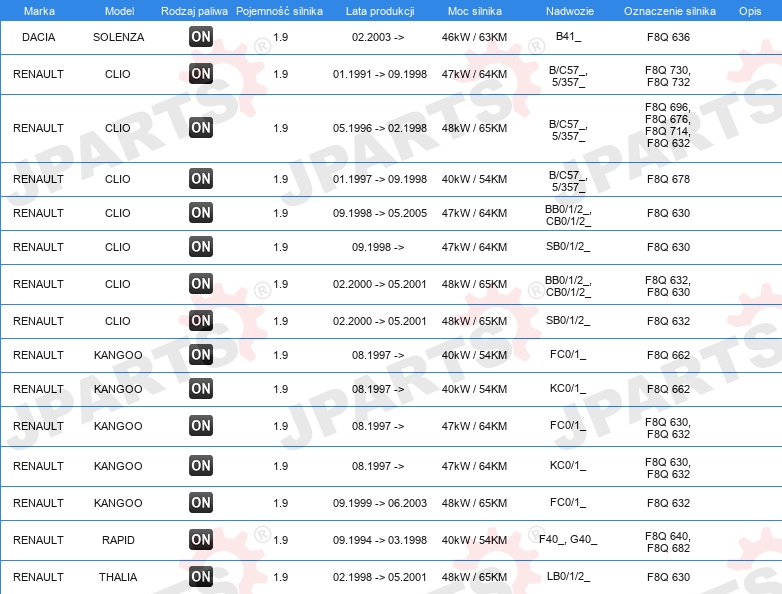Click ON badge in CLIO 05.1996 -> 02.1998 row
Viewport: 782px width, 594px height.
[x=201, y=127]
